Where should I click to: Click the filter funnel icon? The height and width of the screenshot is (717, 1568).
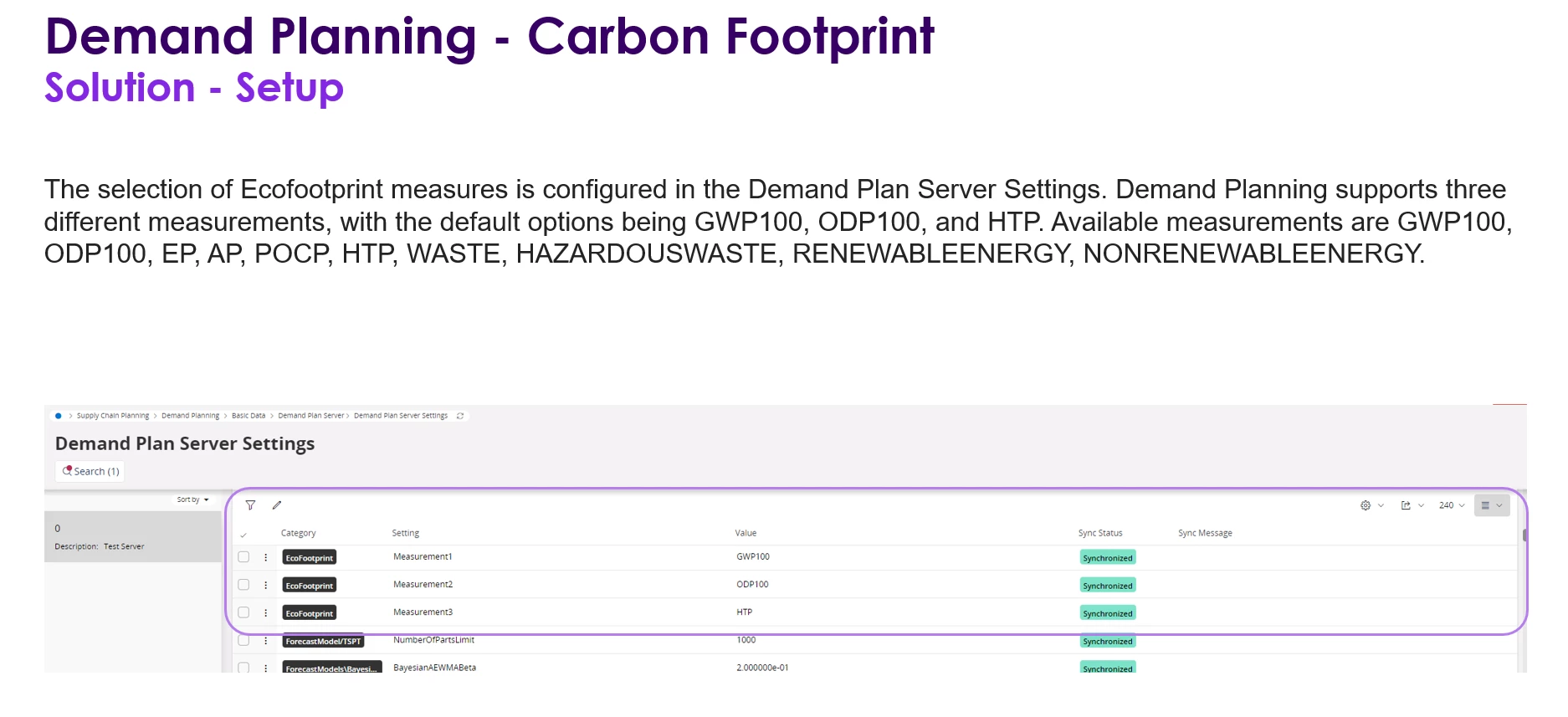click(250, 505)
